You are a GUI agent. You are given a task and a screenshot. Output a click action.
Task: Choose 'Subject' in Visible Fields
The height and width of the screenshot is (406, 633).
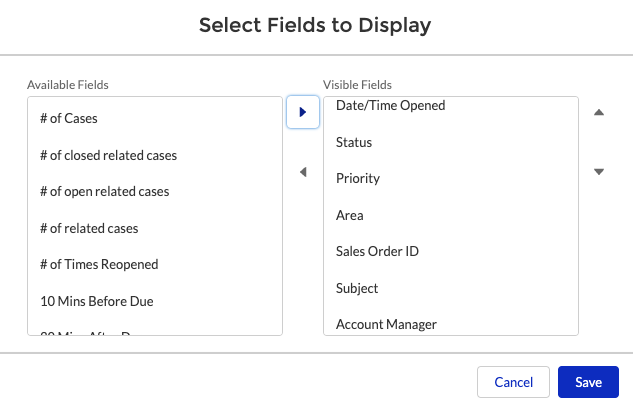coord(451,288)
